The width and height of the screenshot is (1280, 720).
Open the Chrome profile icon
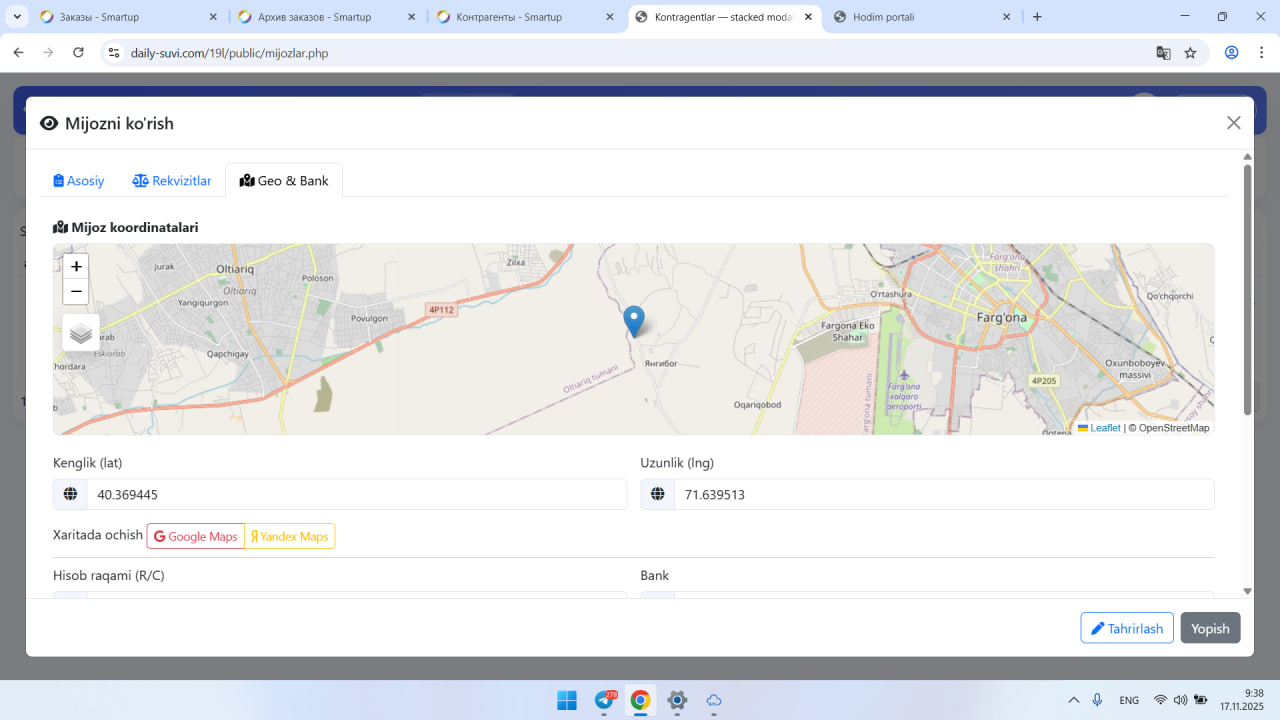(1232, 53)
